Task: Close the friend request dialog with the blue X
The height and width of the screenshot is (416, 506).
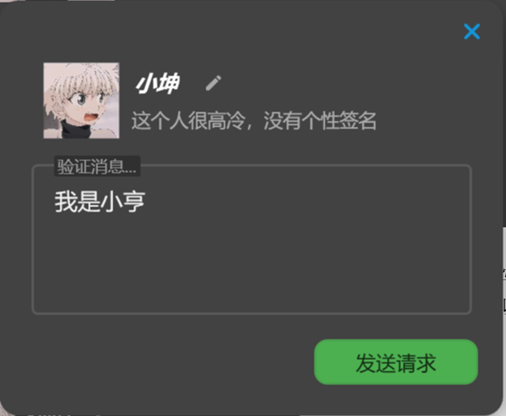Action: click(x=472, y=32)
